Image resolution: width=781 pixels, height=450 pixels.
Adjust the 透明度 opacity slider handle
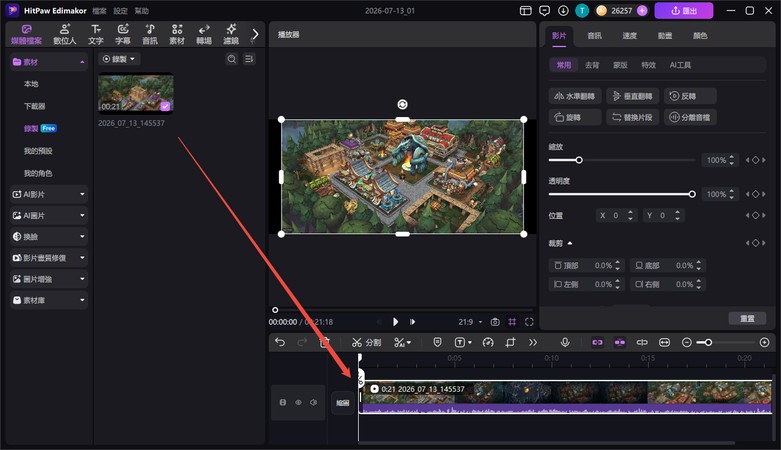click(x=692, y=194)
